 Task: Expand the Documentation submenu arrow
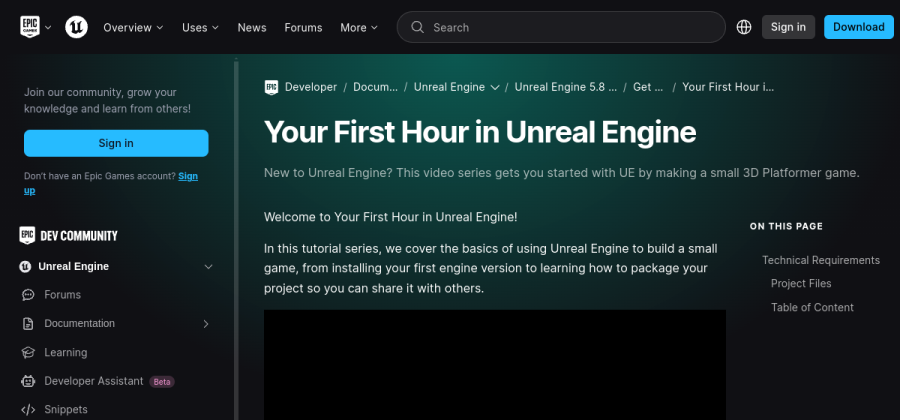click(x=206, y=324)
